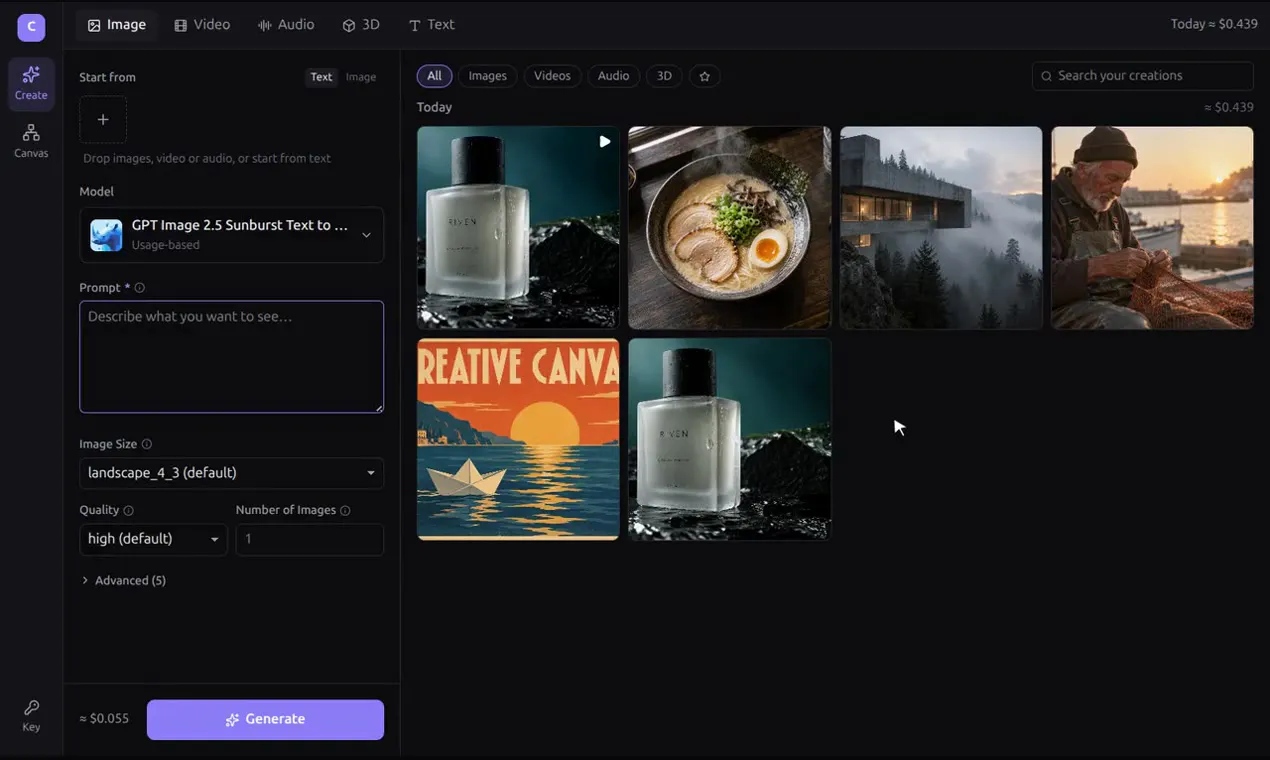Viewport: 1270px width, 760px height.
Task: Select the Text start-from mode
Action: click(x=321, y=77)
